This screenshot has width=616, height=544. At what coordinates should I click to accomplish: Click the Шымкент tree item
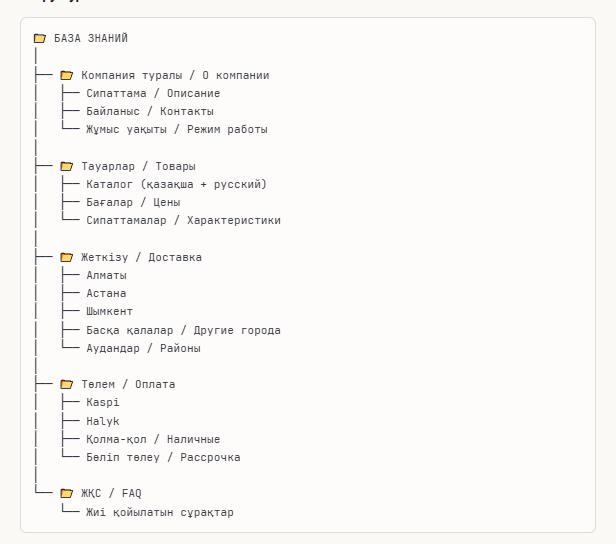pyautogui.click(x=110, y=311)
